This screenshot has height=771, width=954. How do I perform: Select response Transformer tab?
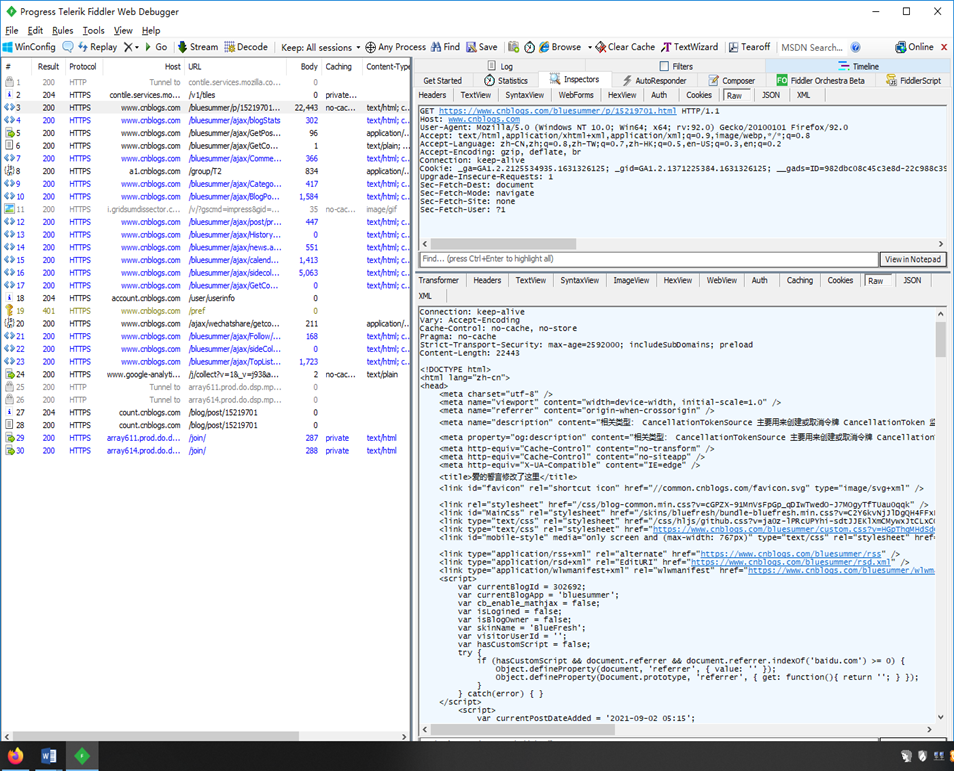coord(439,280)
